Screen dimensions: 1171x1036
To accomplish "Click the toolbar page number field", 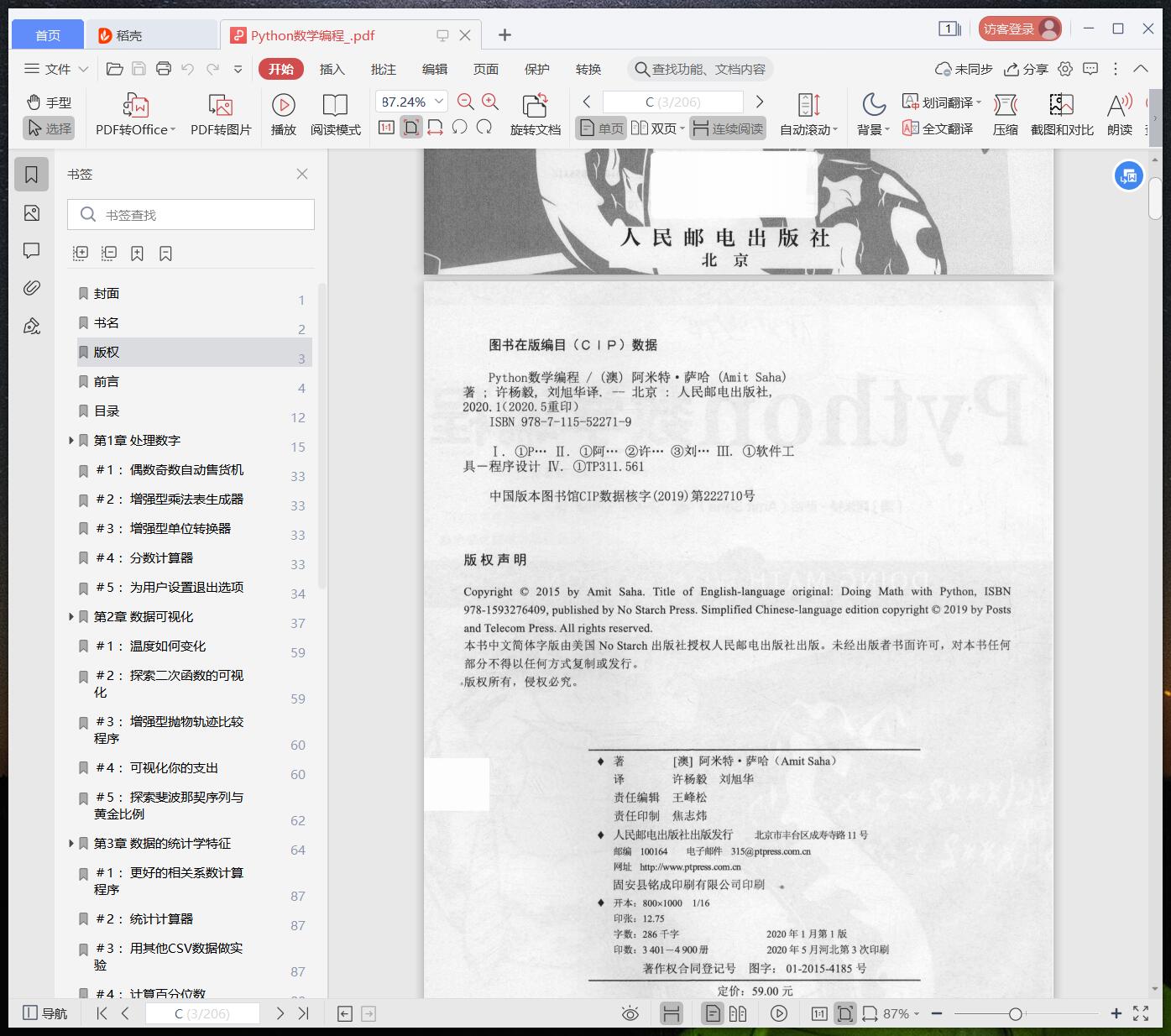I will coord(672,102).
